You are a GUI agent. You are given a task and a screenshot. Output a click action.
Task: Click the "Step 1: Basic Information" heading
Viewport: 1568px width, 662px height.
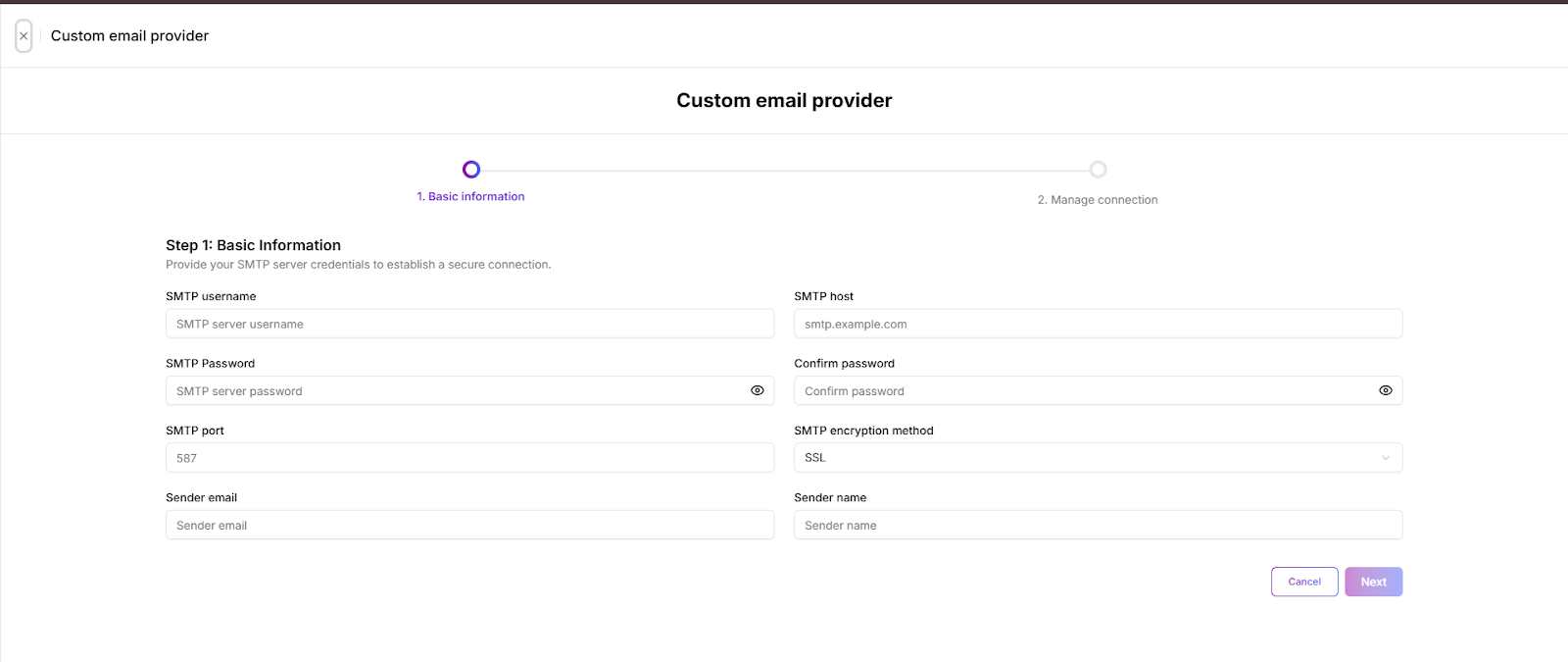tap(253, 245)
